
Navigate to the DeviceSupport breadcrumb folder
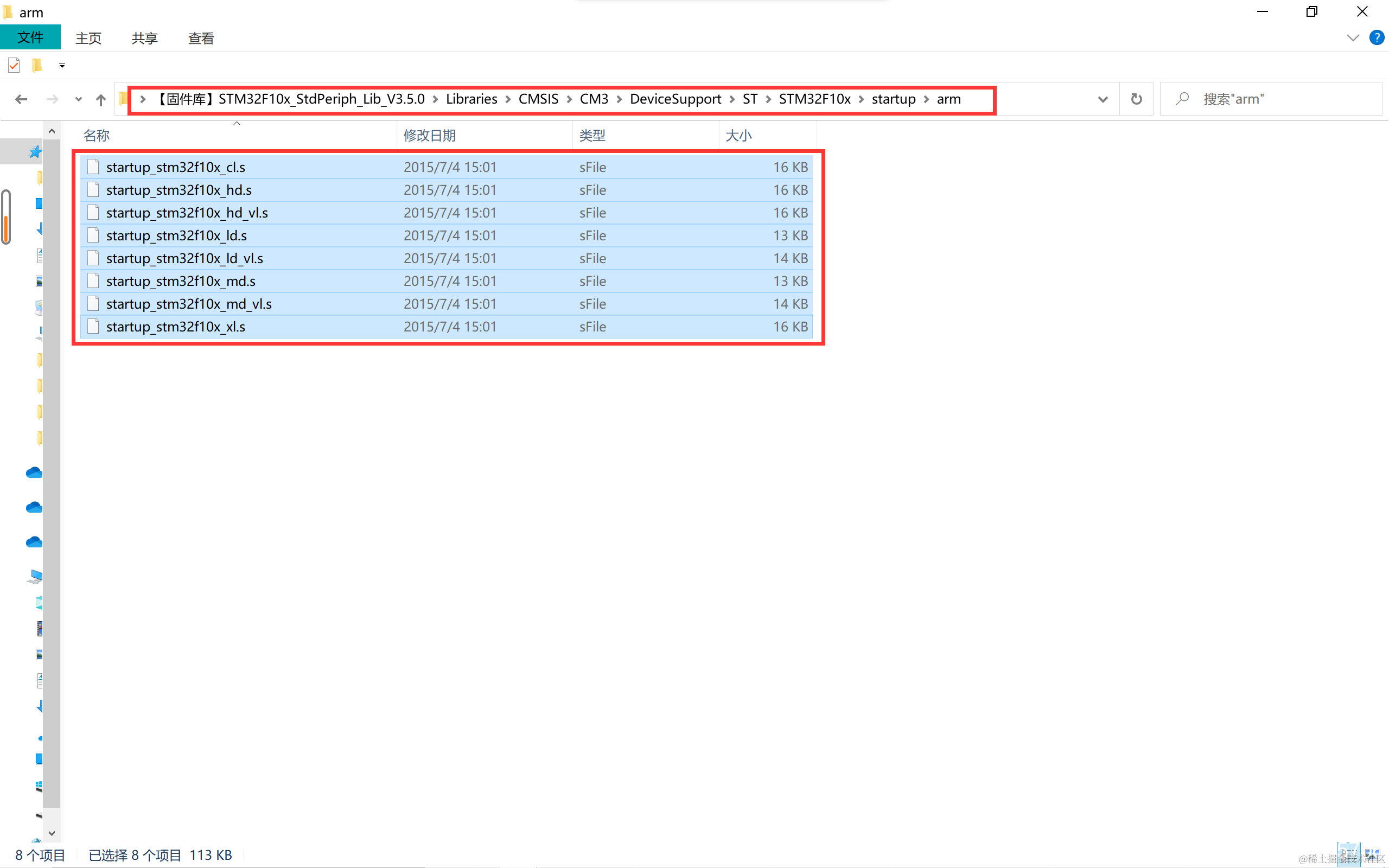tap(675, 99)
